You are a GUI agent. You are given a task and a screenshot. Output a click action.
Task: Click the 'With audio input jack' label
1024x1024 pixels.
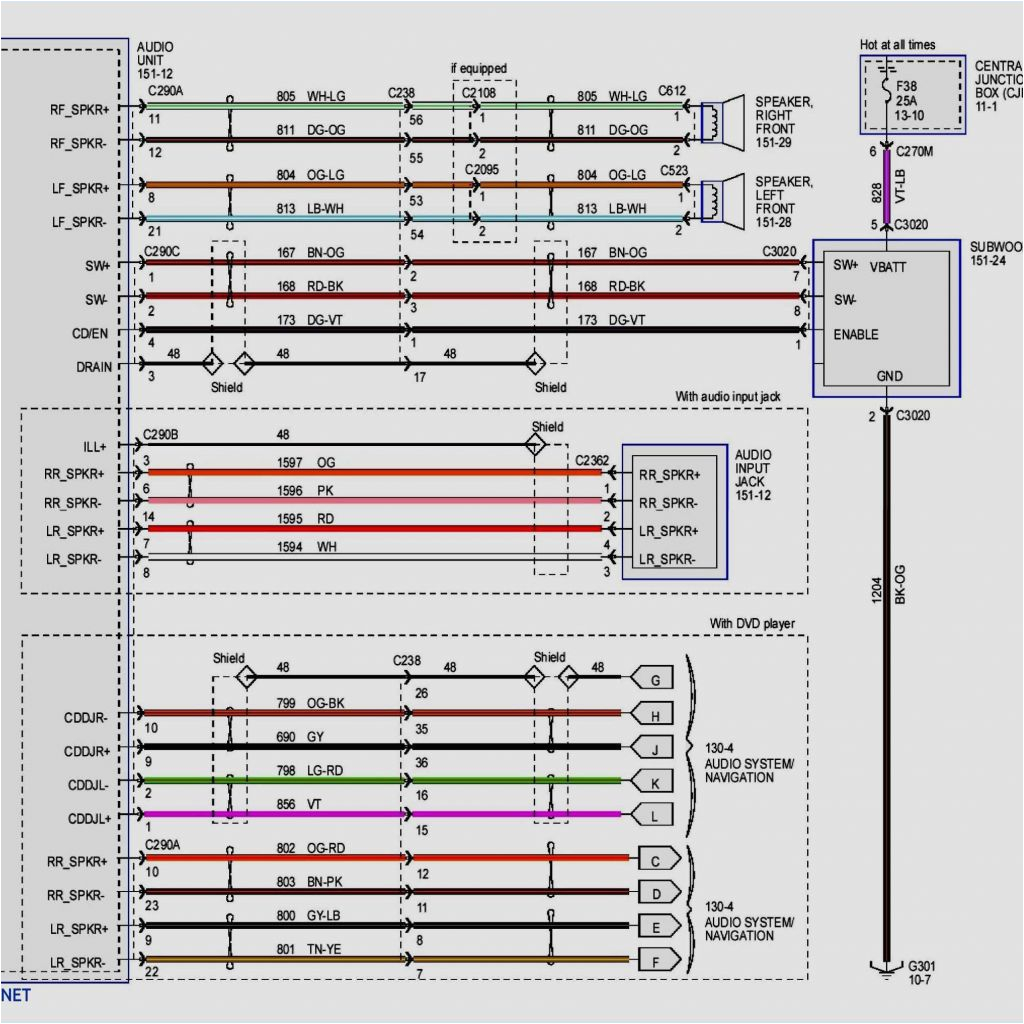[x=727, y=397]
